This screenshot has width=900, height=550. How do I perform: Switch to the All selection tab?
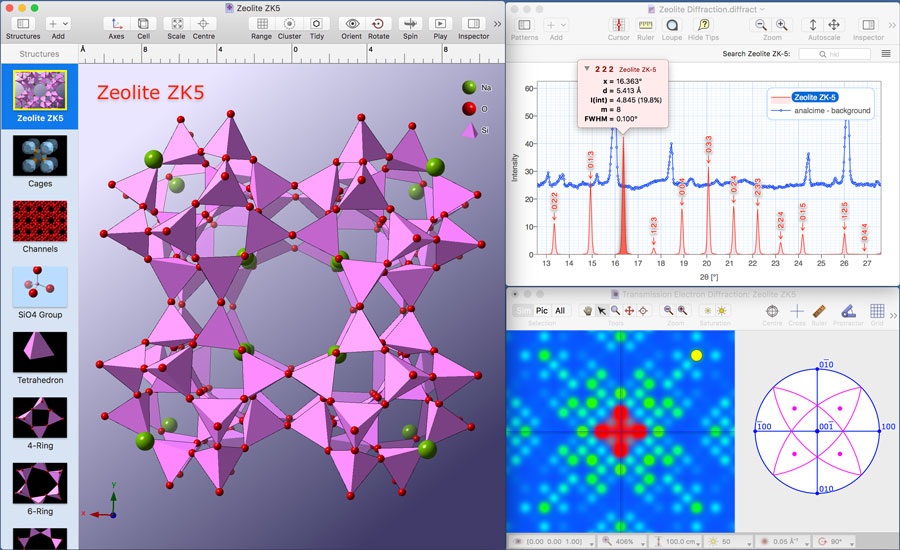(x=560, y=311)
